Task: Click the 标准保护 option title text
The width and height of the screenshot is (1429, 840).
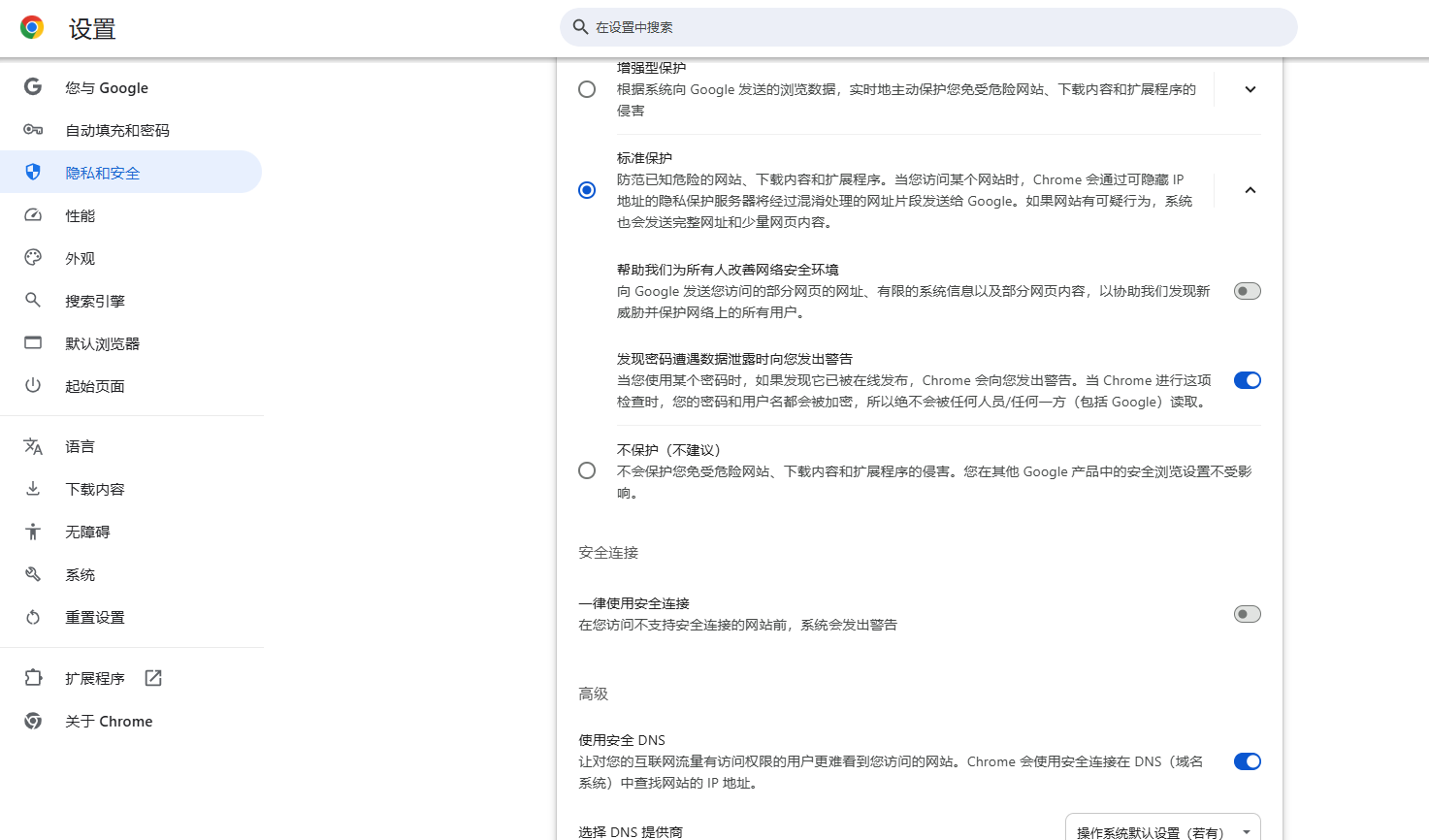Action: coord(644,157)
